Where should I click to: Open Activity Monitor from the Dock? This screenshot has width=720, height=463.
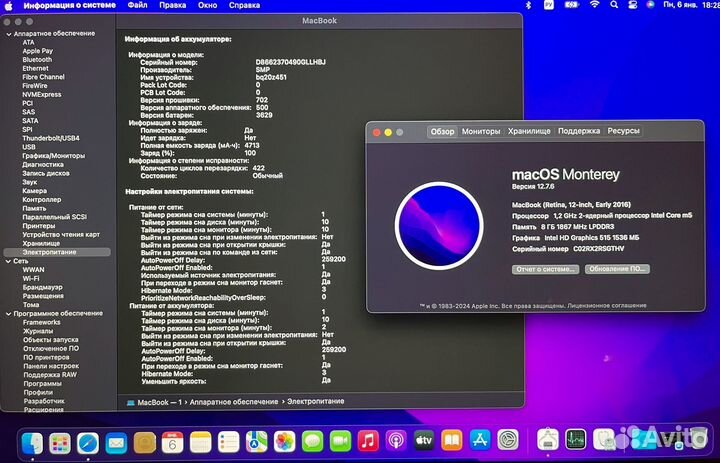576,439
